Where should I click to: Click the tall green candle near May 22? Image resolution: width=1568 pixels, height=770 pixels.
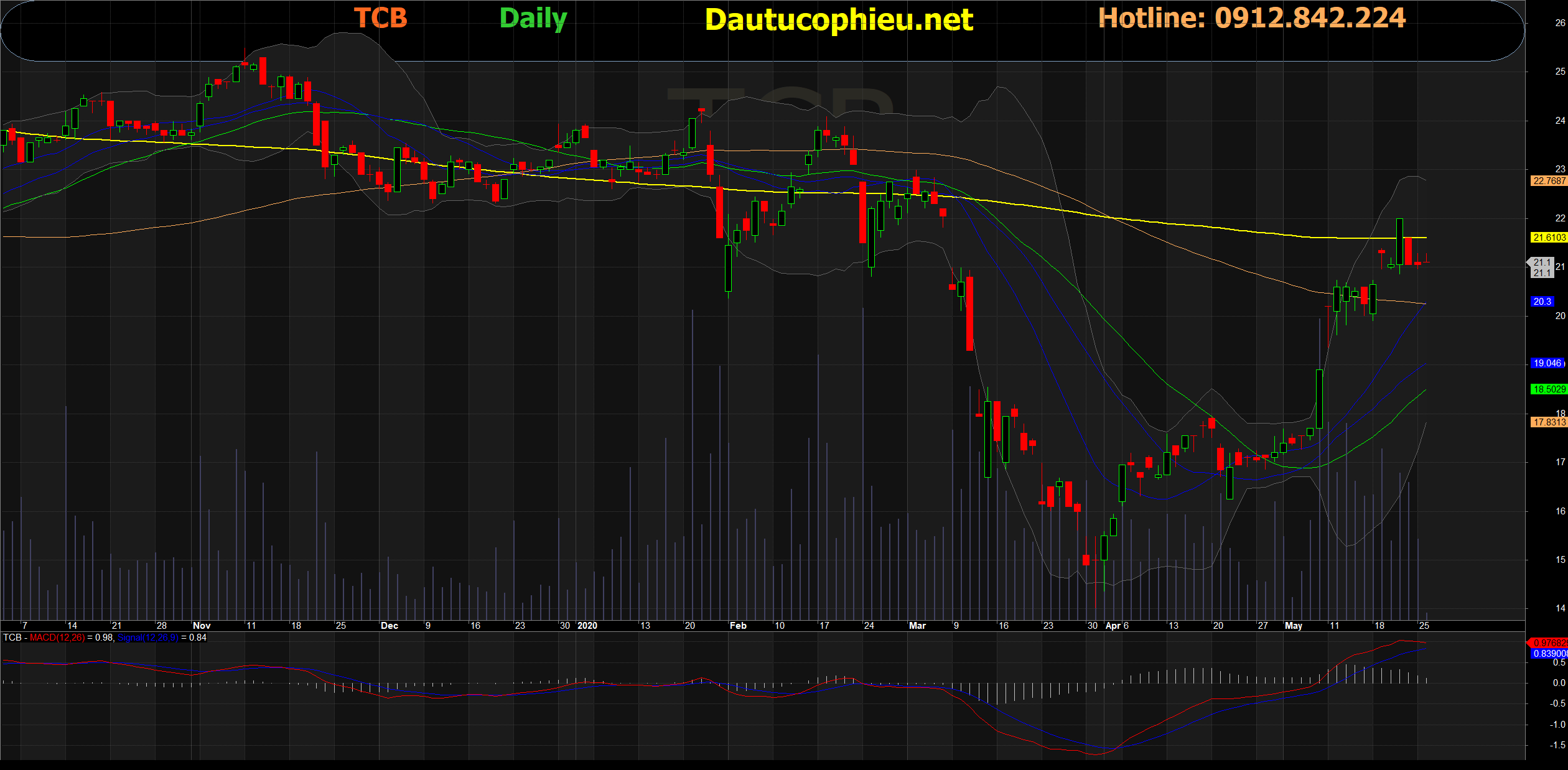[1399, 243]
